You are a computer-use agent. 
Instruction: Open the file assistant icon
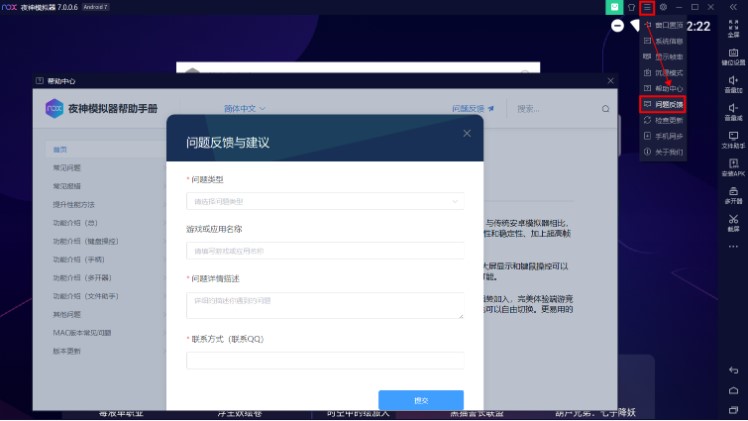point(733,138)
